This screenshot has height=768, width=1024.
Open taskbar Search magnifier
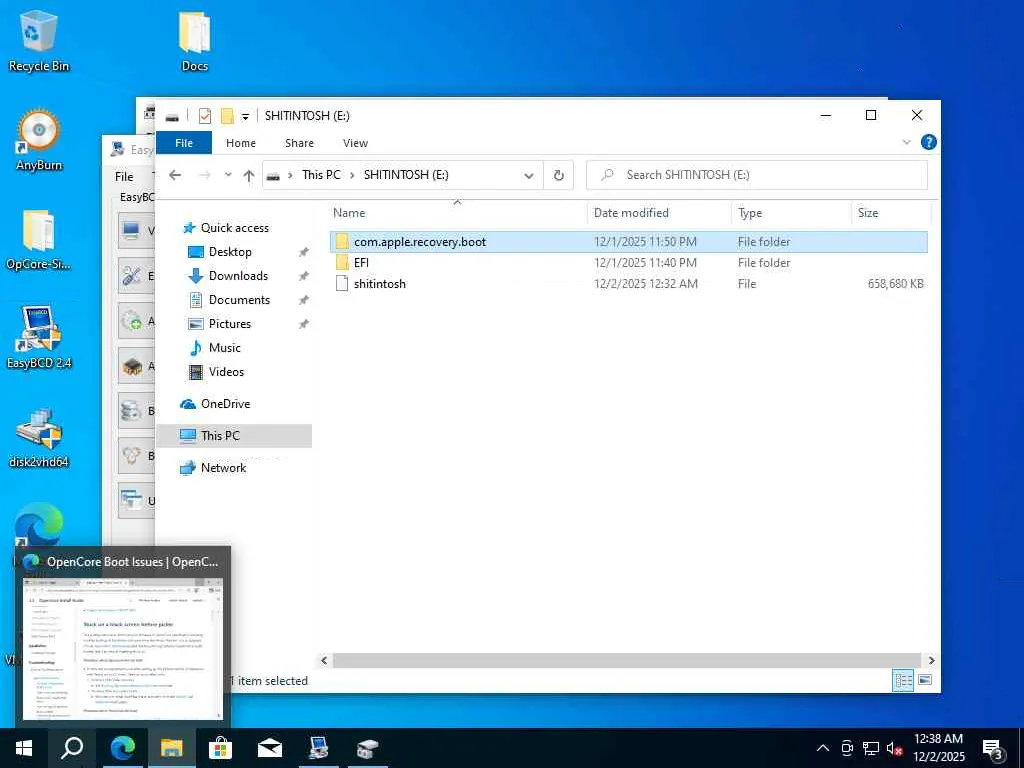coord(72,748)
